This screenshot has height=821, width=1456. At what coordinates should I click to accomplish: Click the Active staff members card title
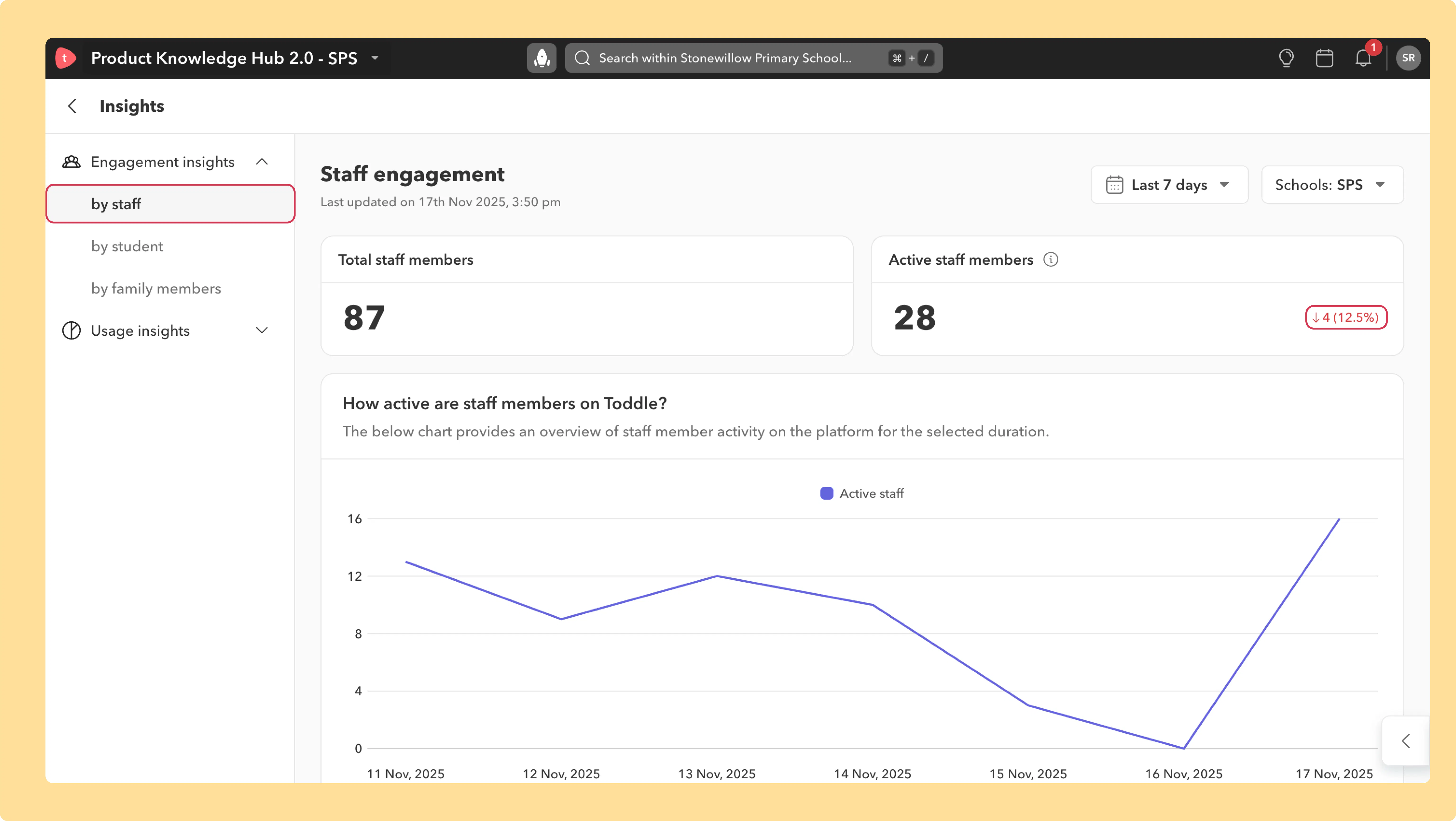pos(961,259)
